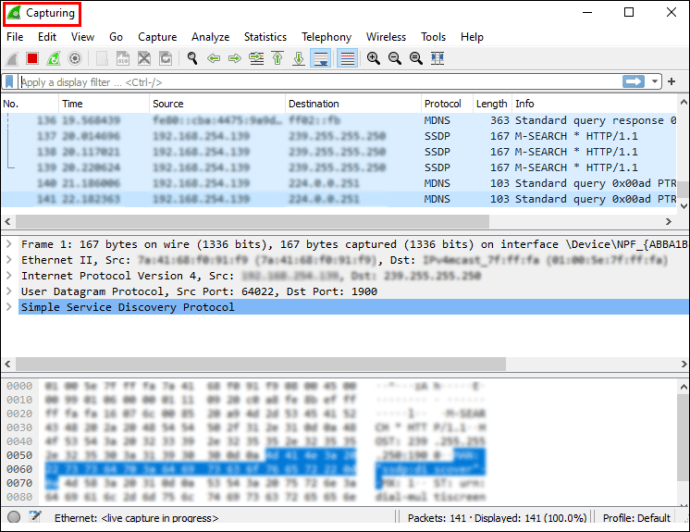Open the Capture menu
This screenshot has height=532, width=690.
tap(157, 37)
